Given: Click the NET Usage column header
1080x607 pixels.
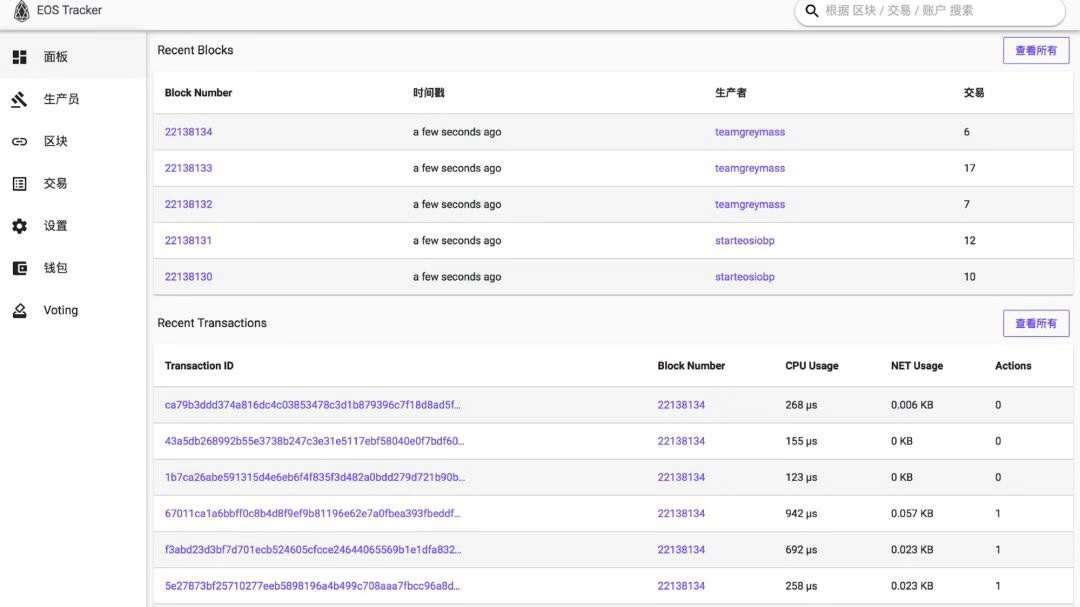Looking at the screenshot, I should pos(917,366).
